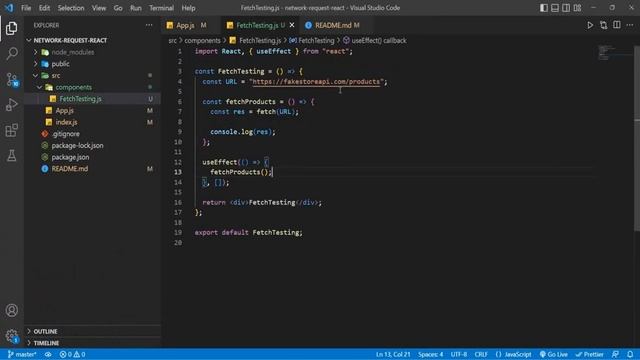Click the code minimap
Viewport: 640px width, 360px height.
(x=614, y=53)
